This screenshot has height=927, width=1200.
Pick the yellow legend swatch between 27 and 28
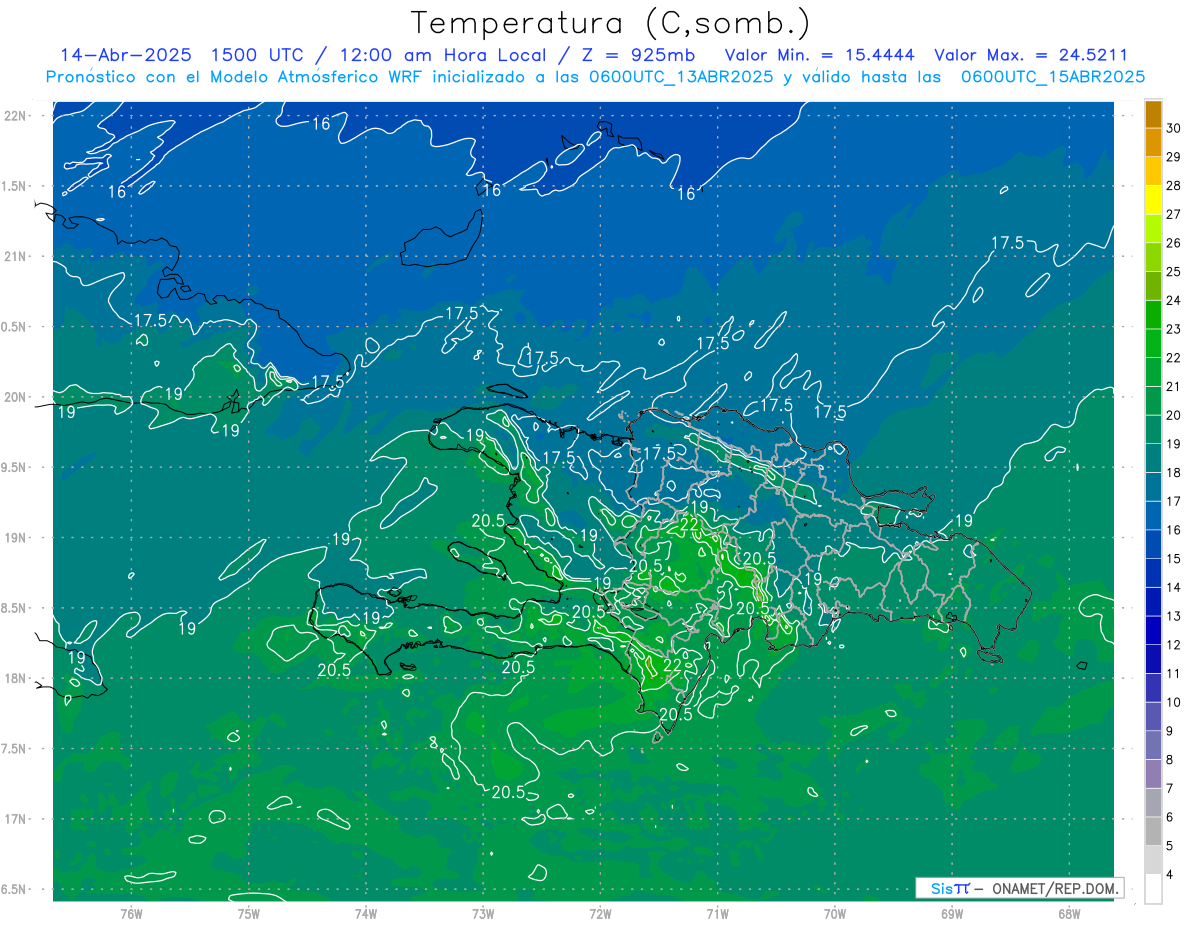pos(1153,200)
